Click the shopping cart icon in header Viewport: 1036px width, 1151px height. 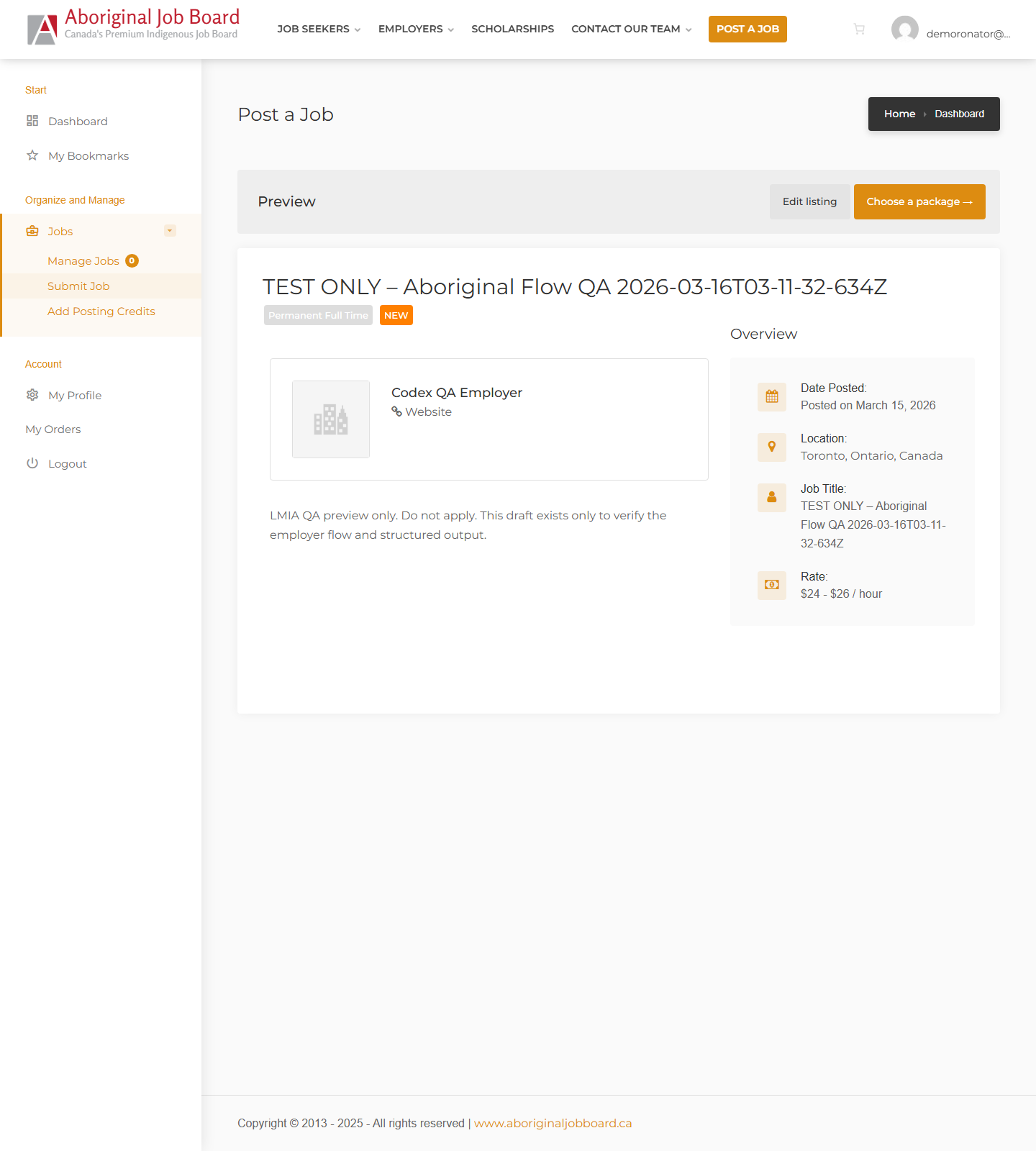(x=859, y=29)
